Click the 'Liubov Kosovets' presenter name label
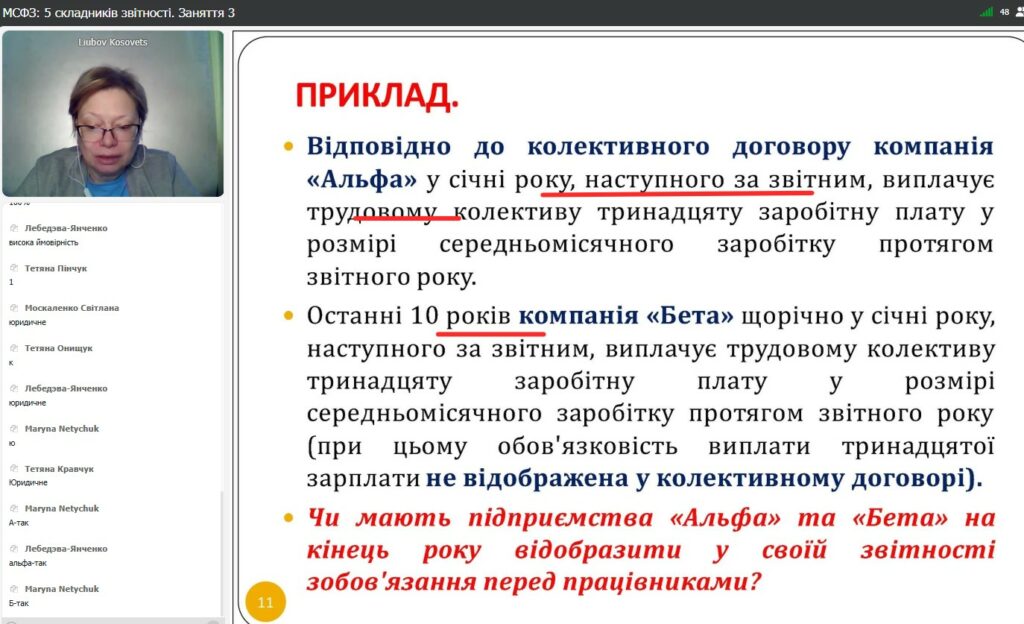 tap(112, 42)
